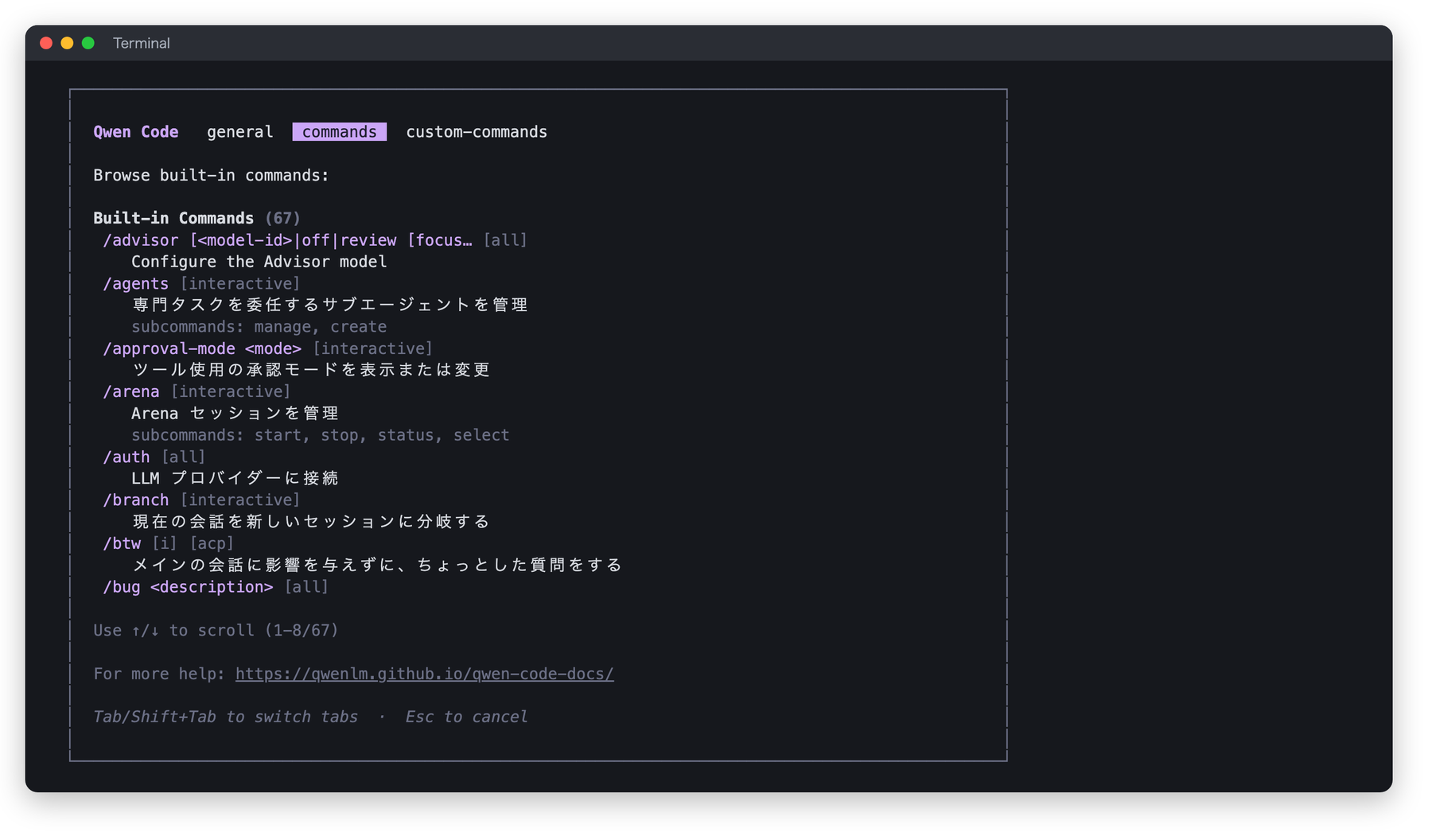Minimize the Terminal with yellow button
1432x840 pixels.
pyautogui.click(x=67, y=43)
